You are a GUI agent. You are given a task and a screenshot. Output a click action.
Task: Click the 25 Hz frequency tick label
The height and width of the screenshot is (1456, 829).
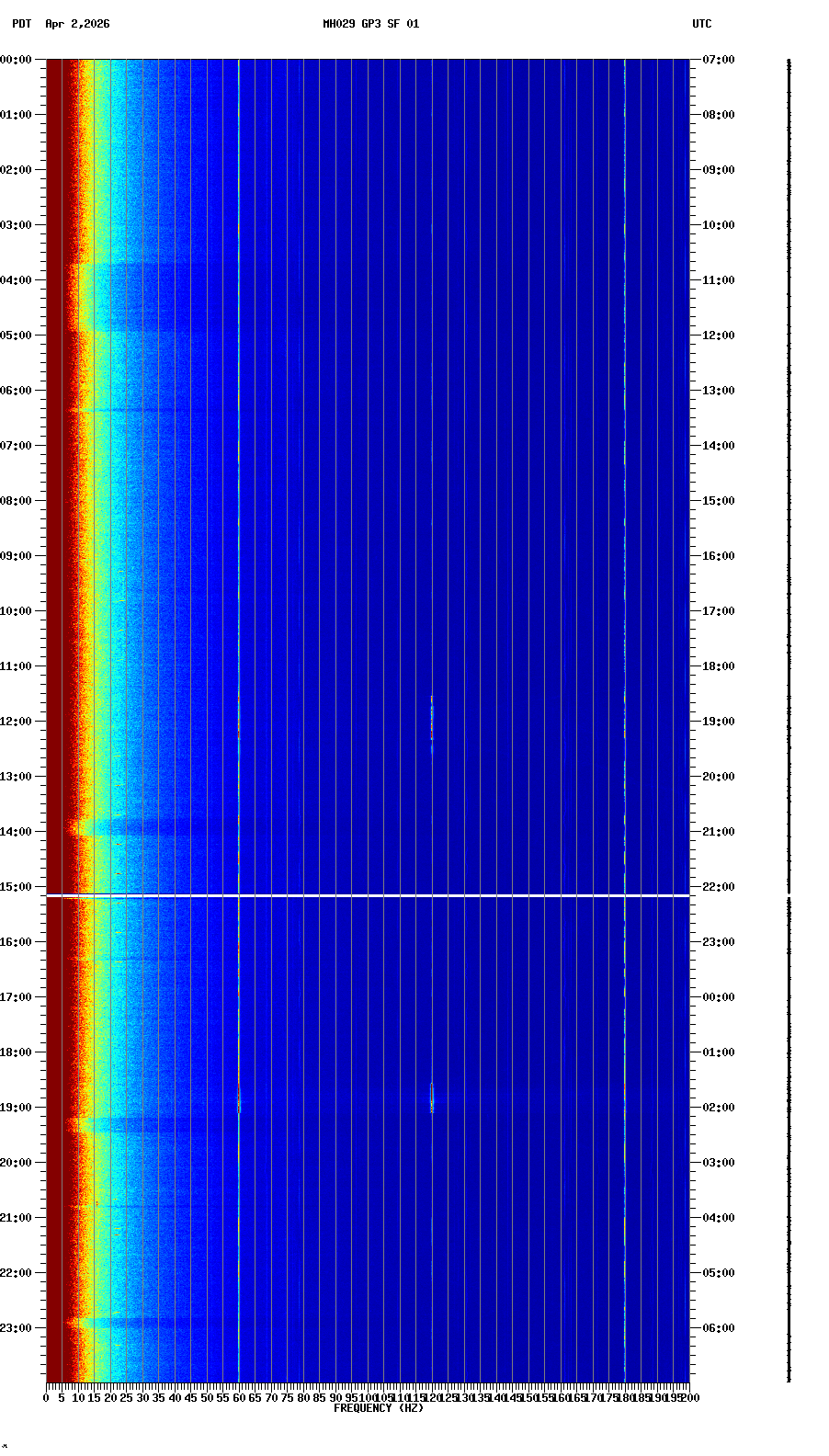[x=126, y=1398]
